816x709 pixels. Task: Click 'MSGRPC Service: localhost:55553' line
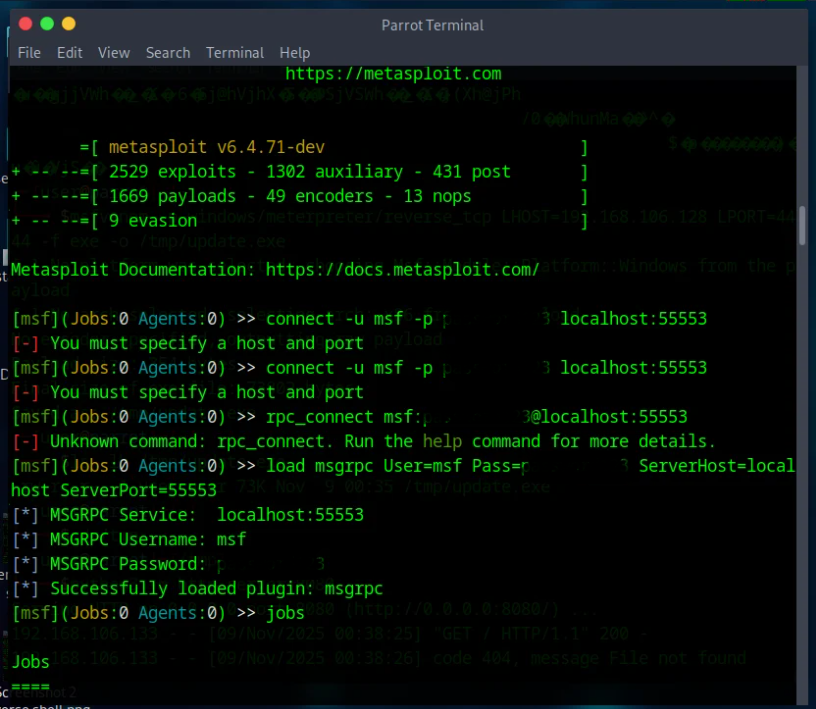pos(188,515)
